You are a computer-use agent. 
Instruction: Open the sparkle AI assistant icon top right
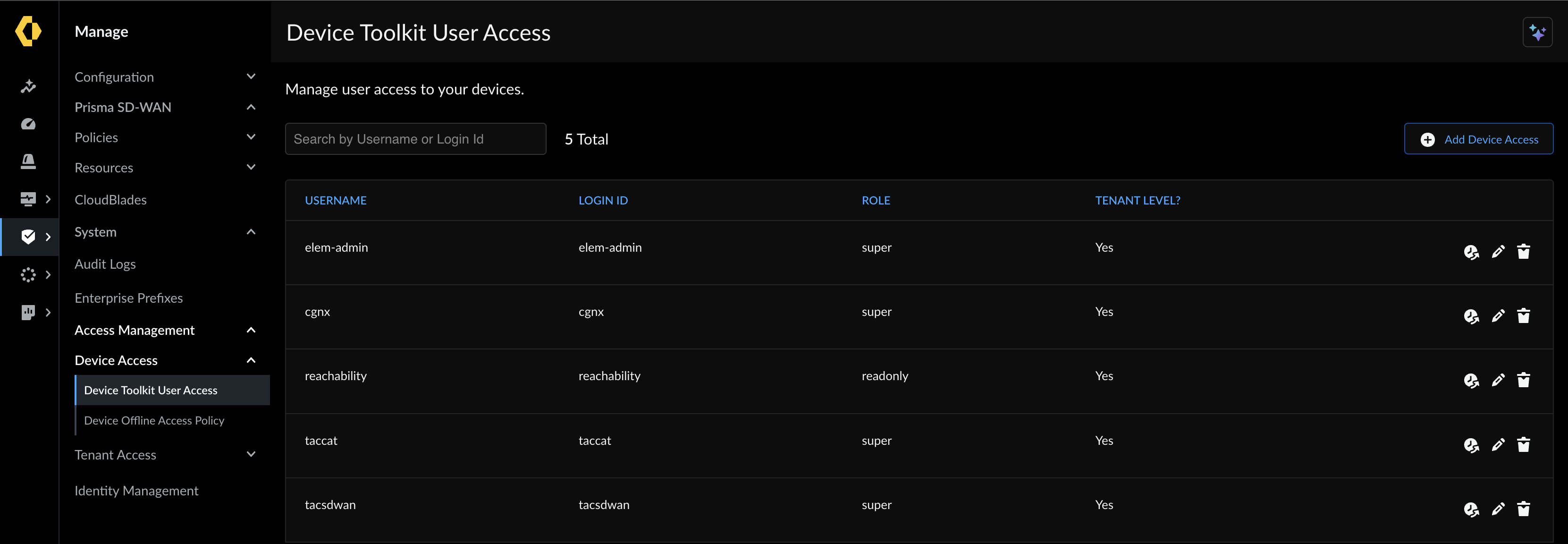tap(1538, 32)
